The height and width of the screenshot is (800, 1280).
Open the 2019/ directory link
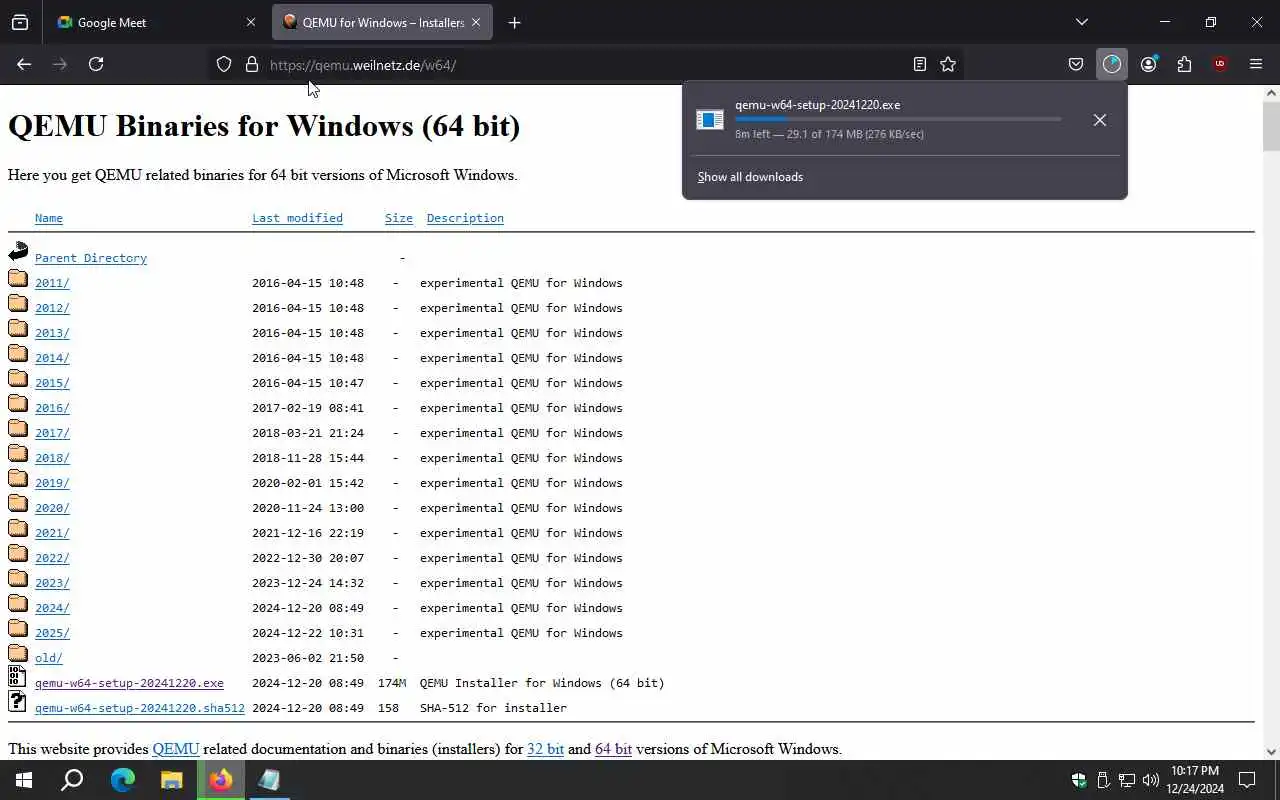pos(52,483)
